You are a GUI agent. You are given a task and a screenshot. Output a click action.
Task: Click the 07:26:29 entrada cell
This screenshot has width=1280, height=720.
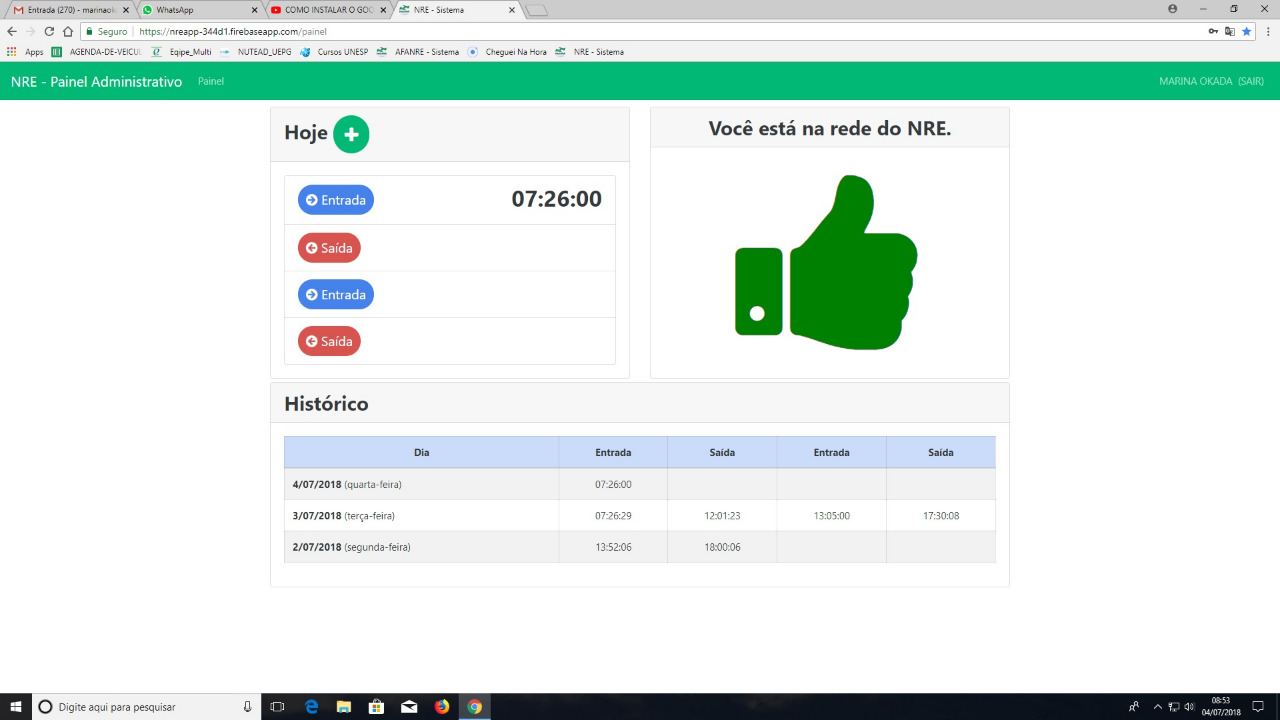[613, 516]
